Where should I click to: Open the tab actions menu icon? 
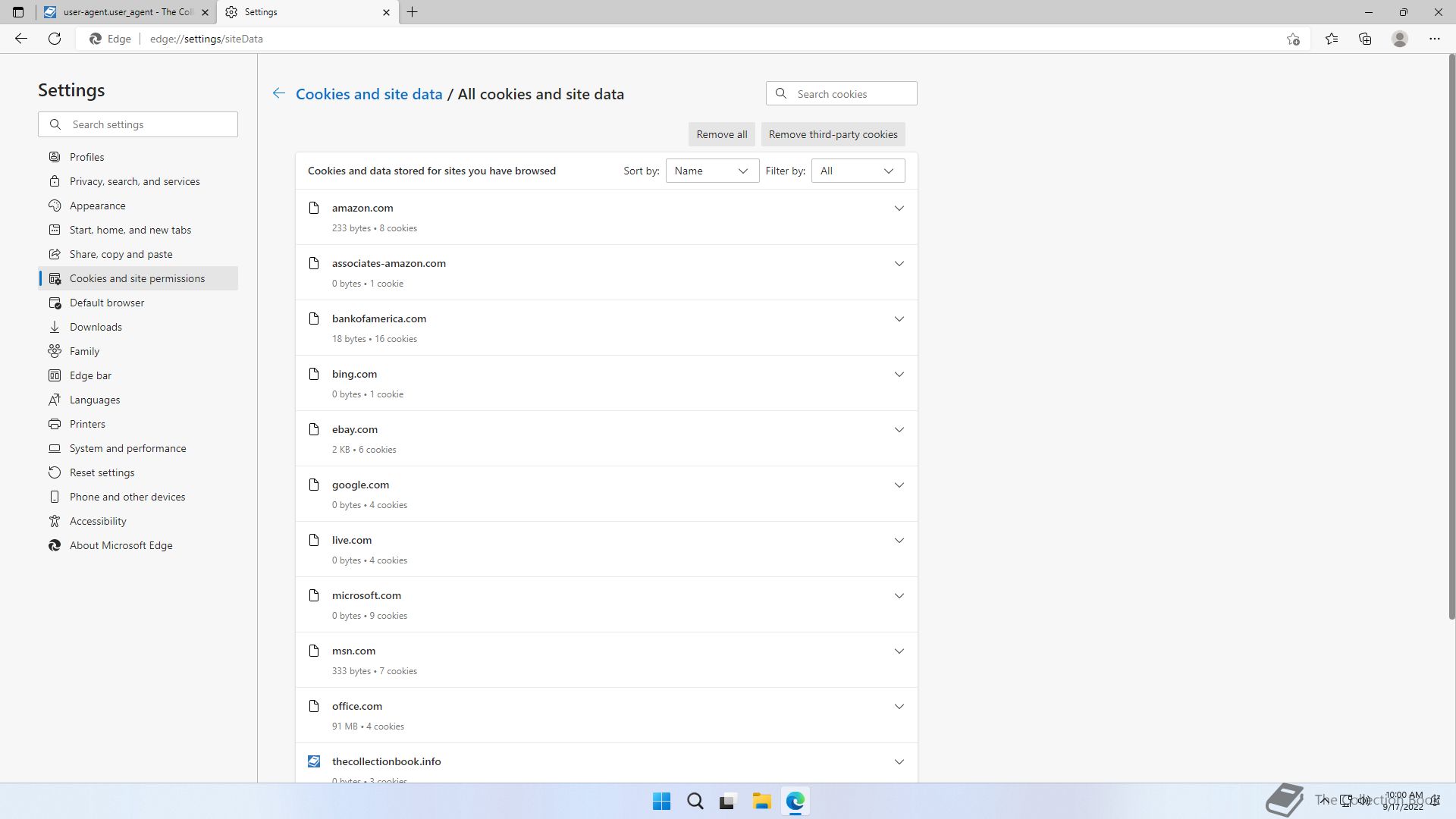(18, 12)
